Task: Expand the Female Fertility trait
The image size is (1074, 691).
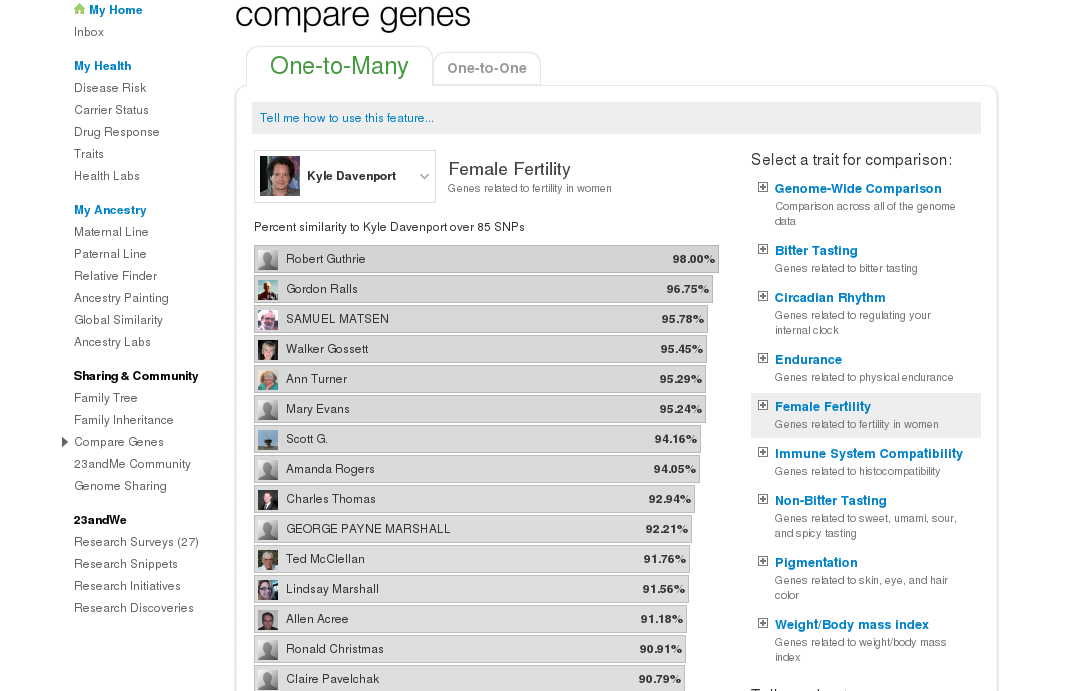Action: 762,405
